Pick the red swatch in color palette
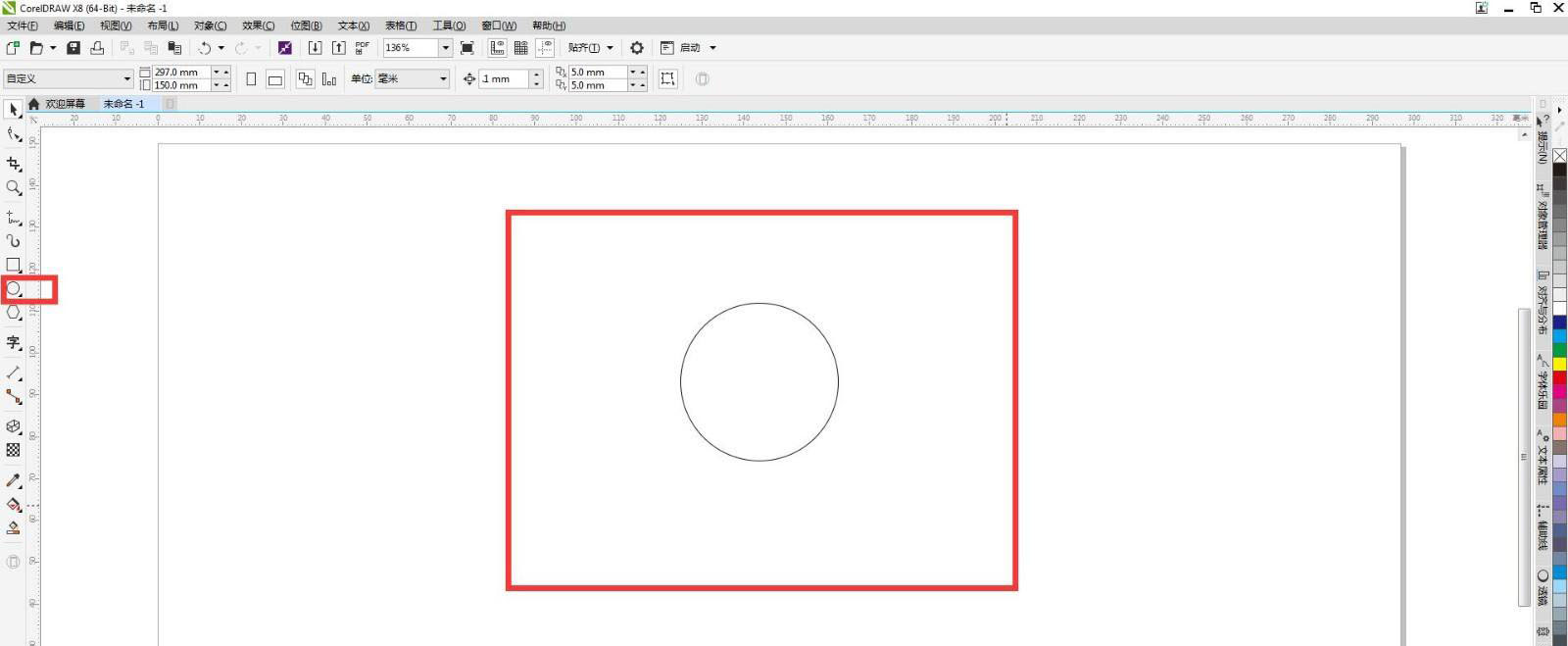This screenshot has height=646, width=1568. [1559, 377]
